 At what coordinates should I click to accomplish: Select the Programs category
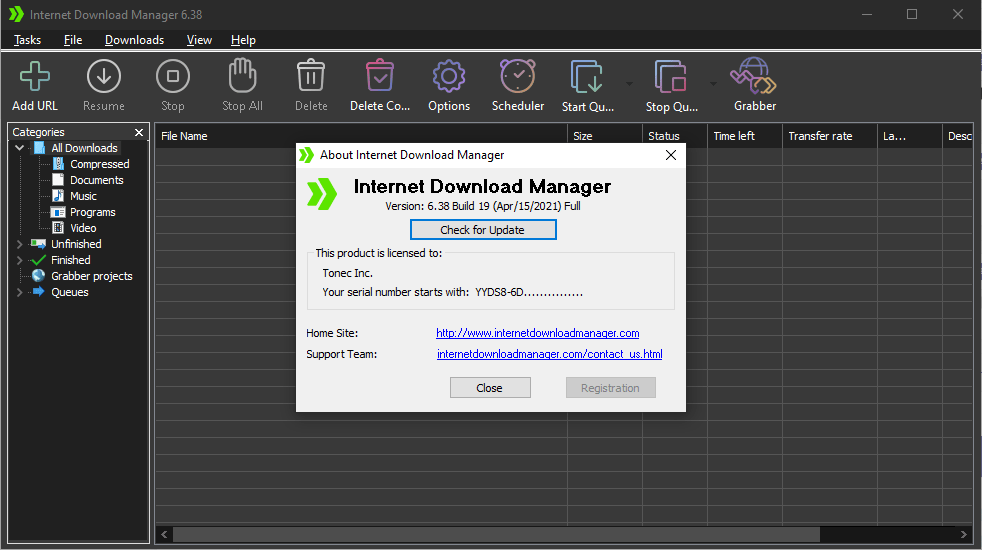93,212
